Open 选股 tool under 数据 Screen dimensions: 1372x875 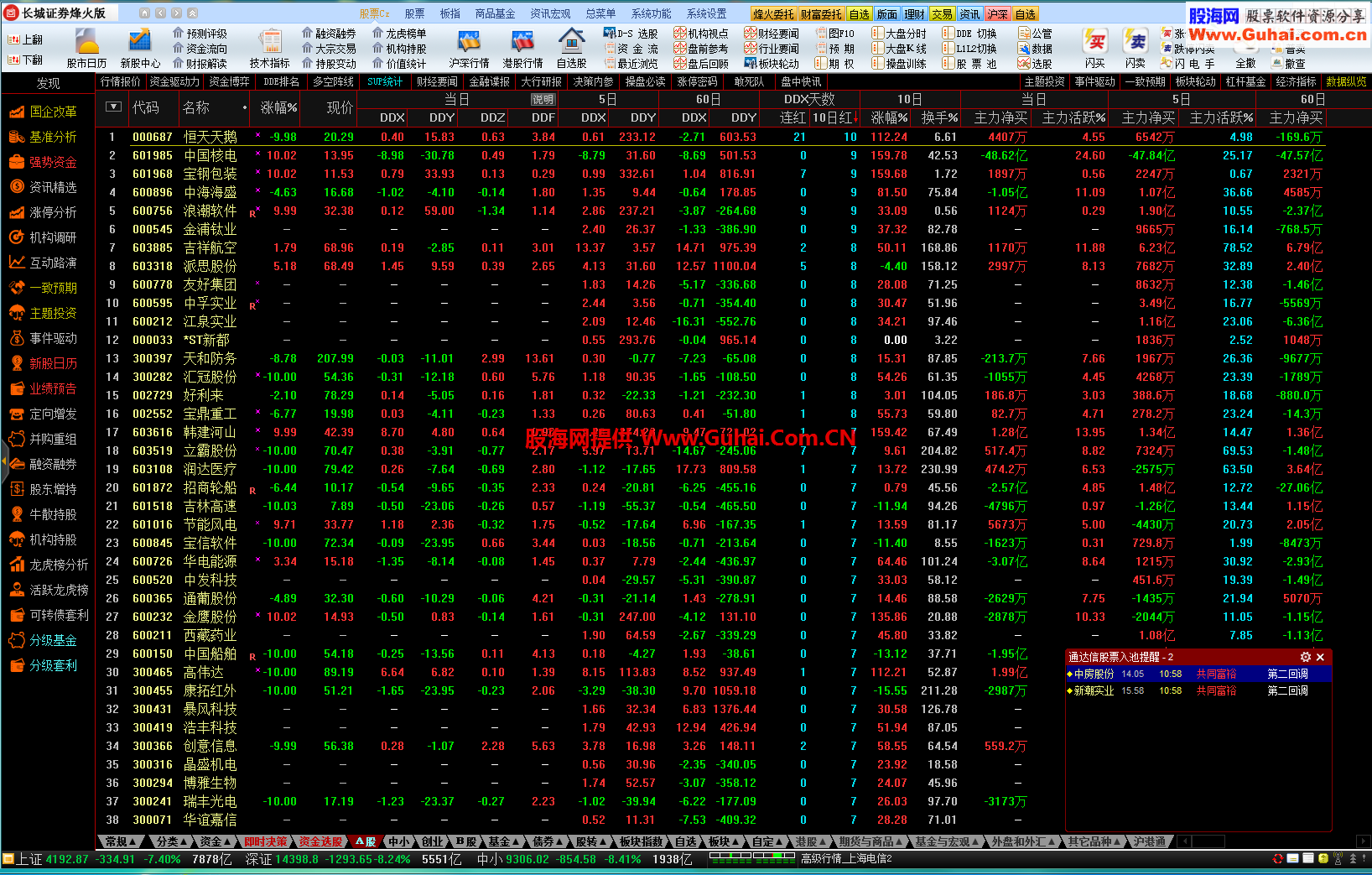tap(1036, 64)
